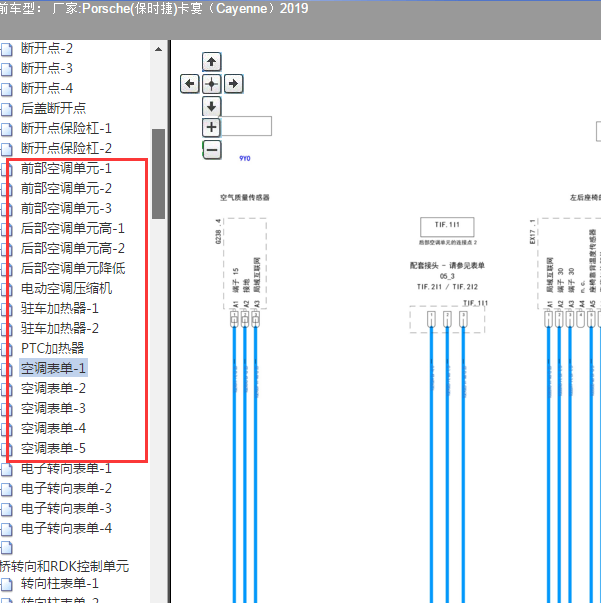Click the blue 9Y0 label
The image size is (601, 603).
click(x=245, y=158)
